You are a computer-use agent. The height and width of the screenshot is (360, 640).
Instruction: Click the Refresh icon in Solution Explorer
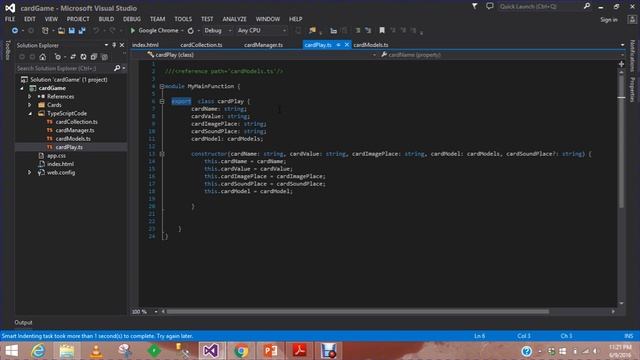(x=83, y=57)
